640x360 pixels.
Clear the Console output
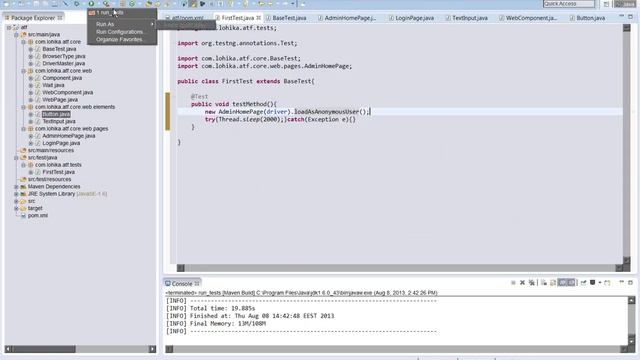pyautogui.click(x=544, y=282)
